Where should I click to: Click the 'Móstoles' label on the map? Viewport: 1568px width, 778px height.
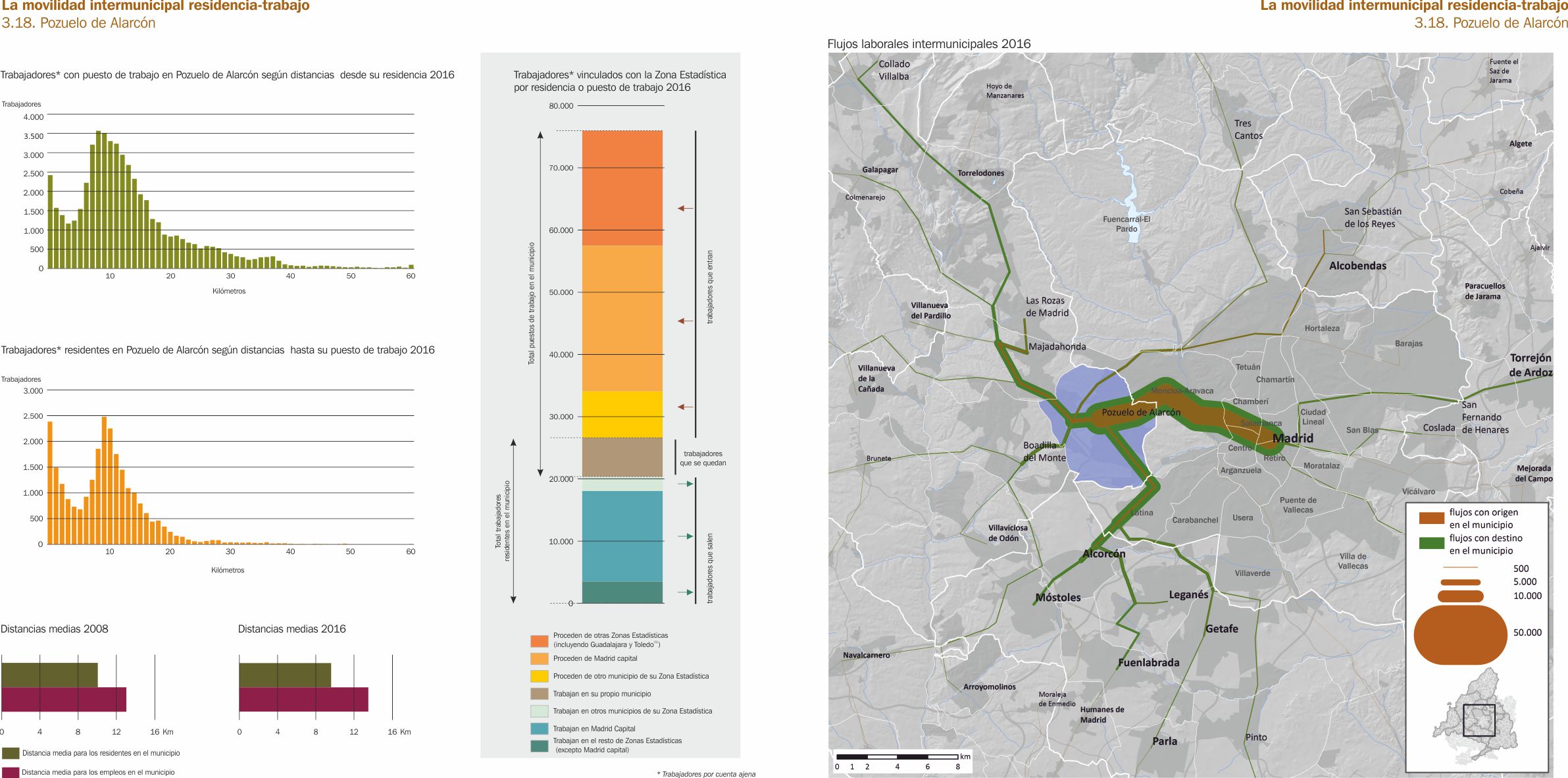1058,598
